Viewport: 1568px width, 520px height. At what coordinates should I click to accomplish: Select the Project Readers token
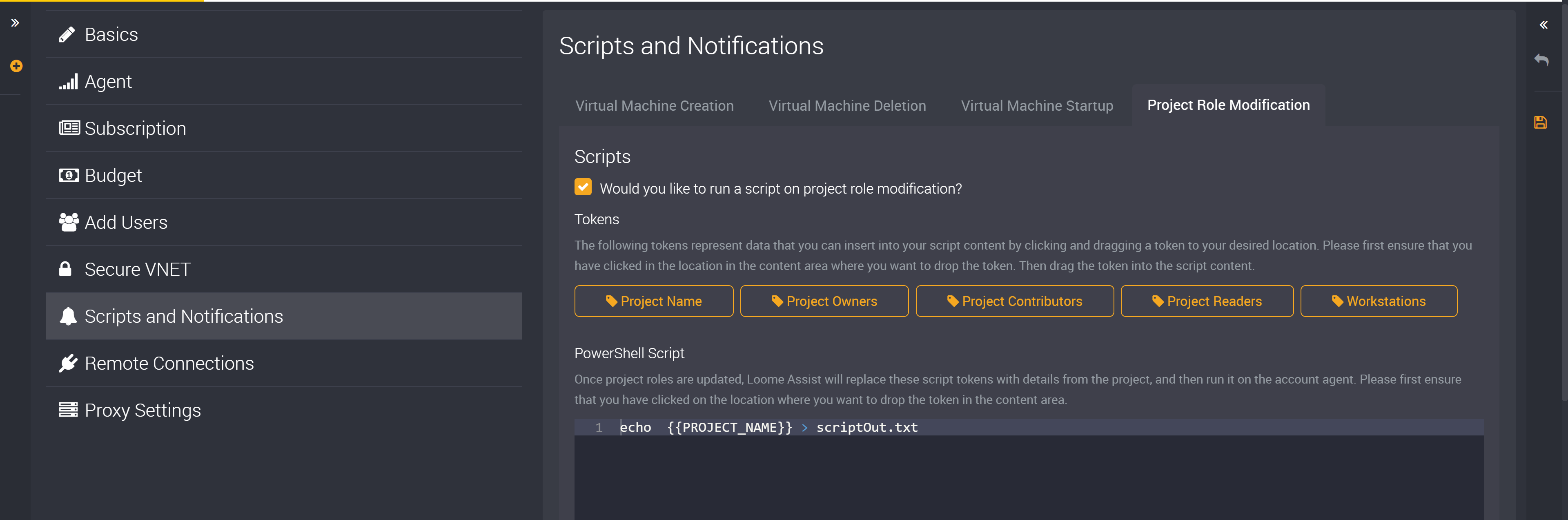[x=1207, y=301]
